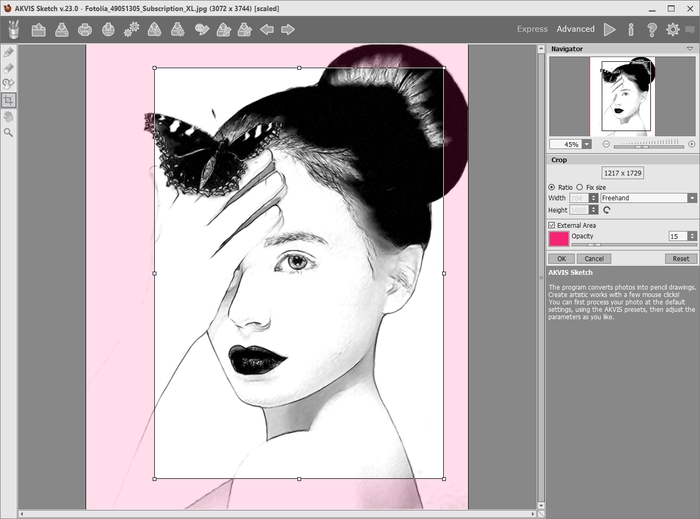Viewport: 700px width, 519px height.
Task: Toggle the guiding lines visibility icon
Action: click(202, 30)
